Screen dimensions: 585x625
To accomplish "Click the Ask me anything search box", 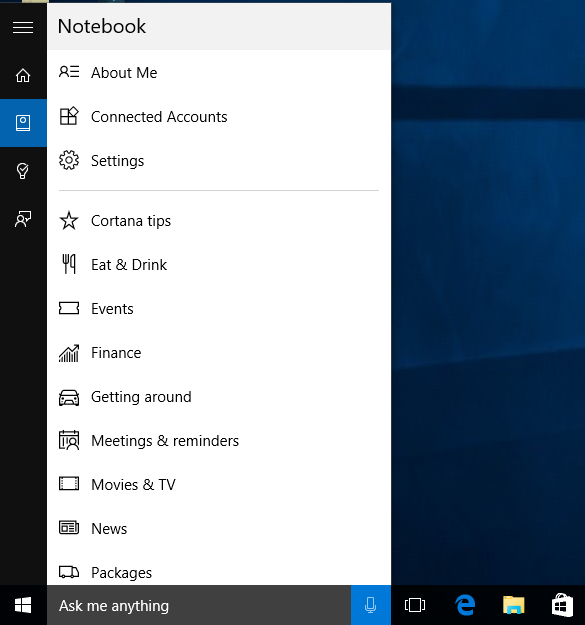I will (199, 605).
